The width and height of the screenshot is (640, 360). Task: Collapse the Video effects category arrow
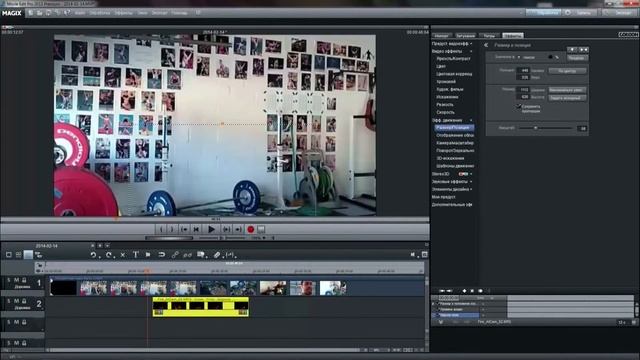pos(471,51)
